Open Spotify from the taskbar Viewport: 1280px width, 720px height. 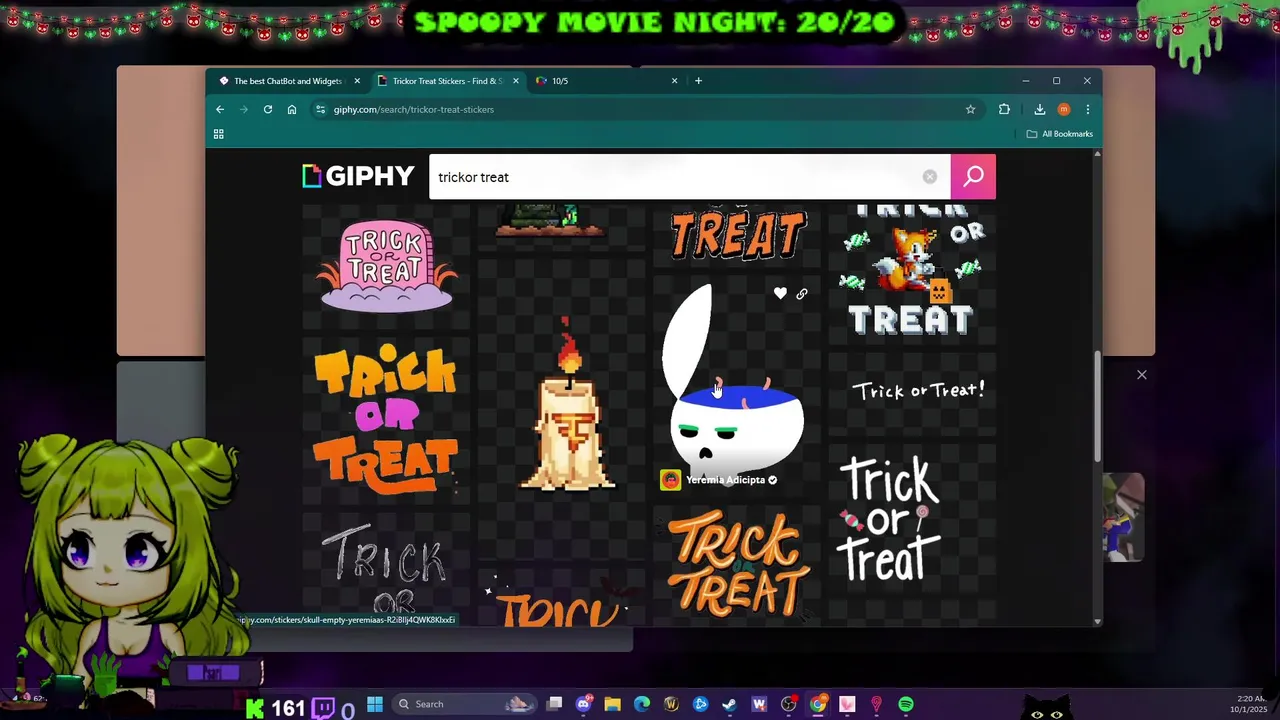[906, 704]
